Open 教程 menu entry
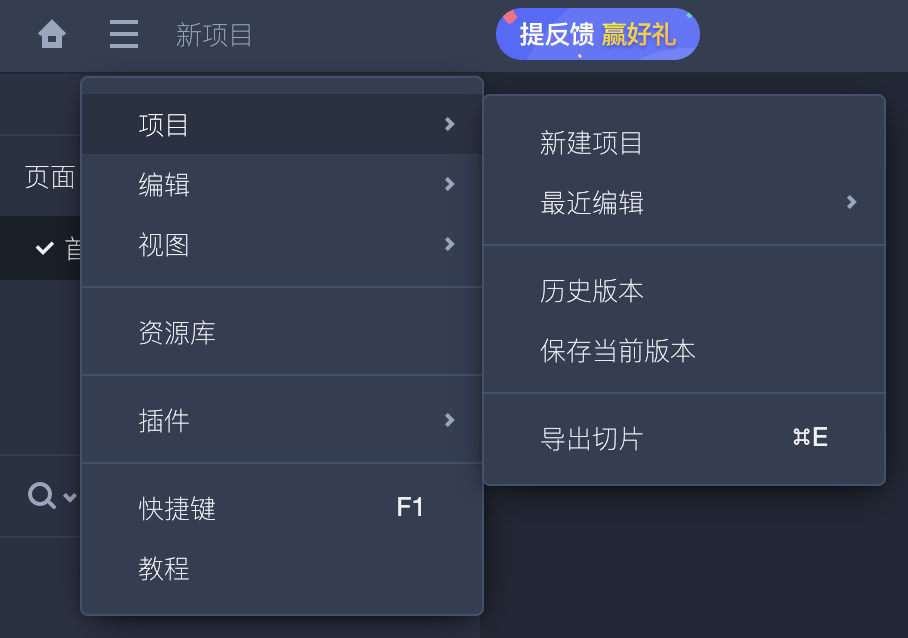The image size is (908, 638). 282,569
